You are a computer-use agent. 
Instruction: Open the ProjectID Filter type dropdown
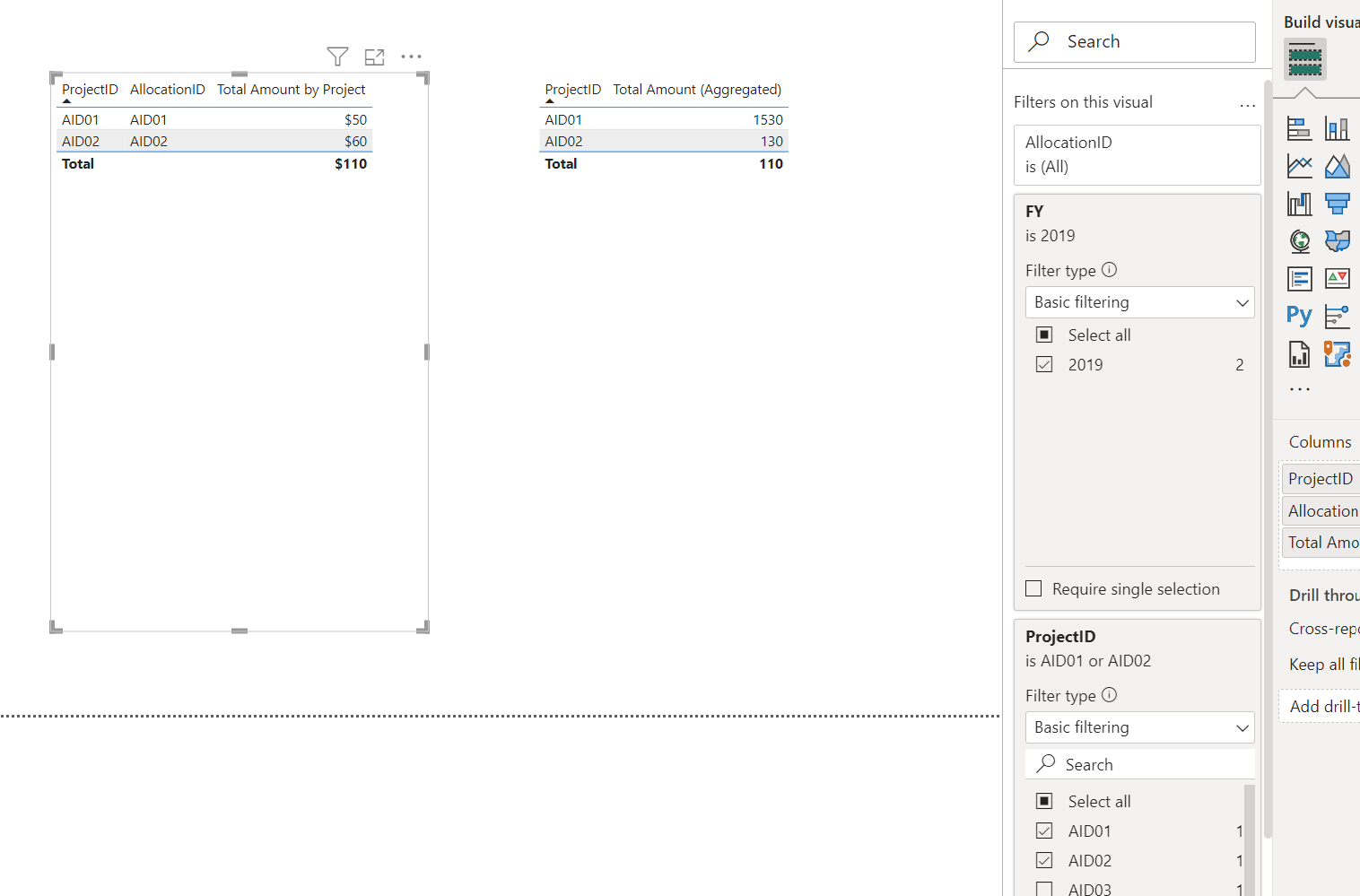[1139, 727]
